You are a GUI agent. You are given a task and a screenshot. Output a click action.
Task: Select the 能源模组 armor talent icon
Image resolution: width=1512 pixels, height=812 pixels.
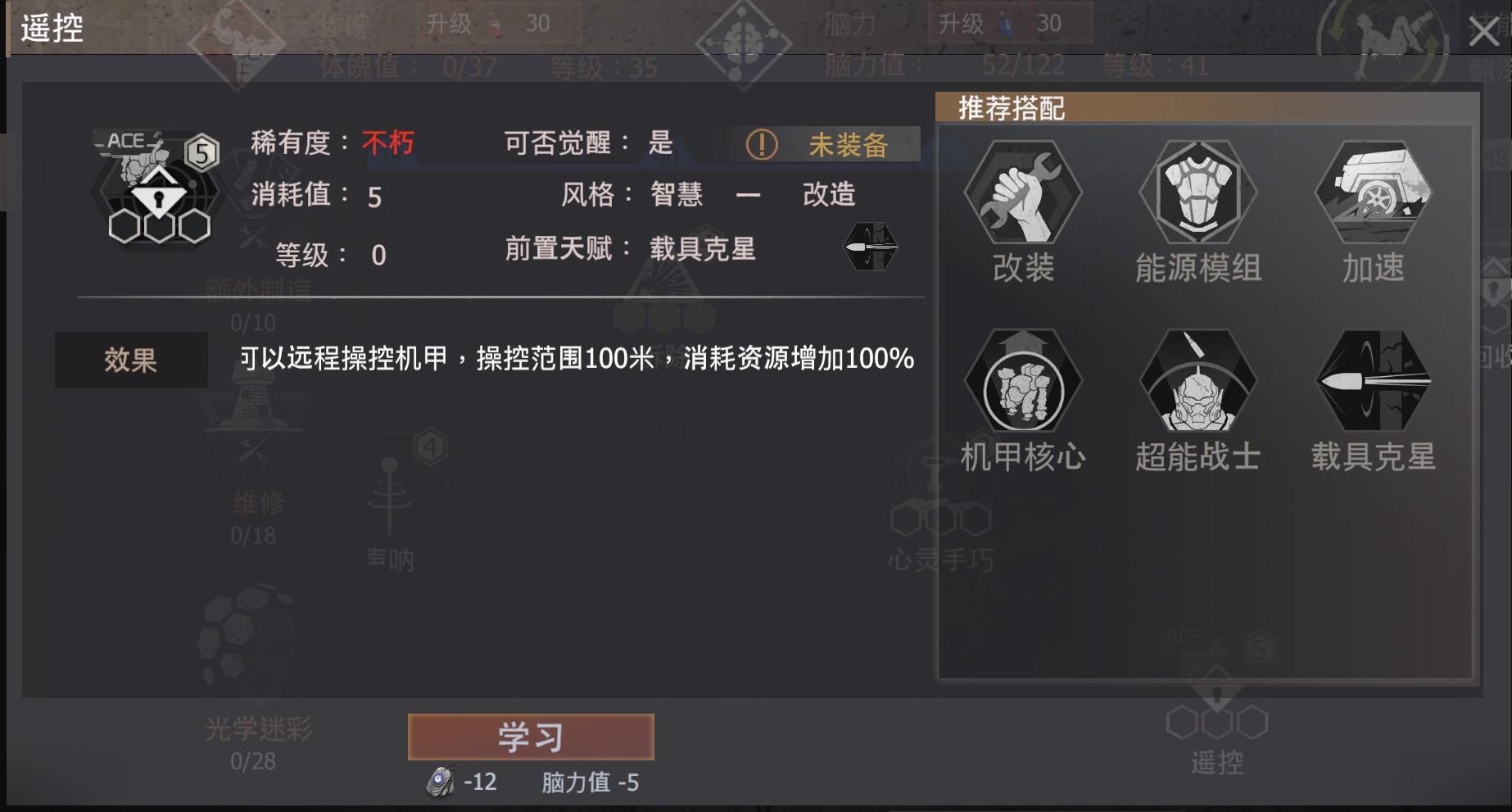[x=1197, y=192]
